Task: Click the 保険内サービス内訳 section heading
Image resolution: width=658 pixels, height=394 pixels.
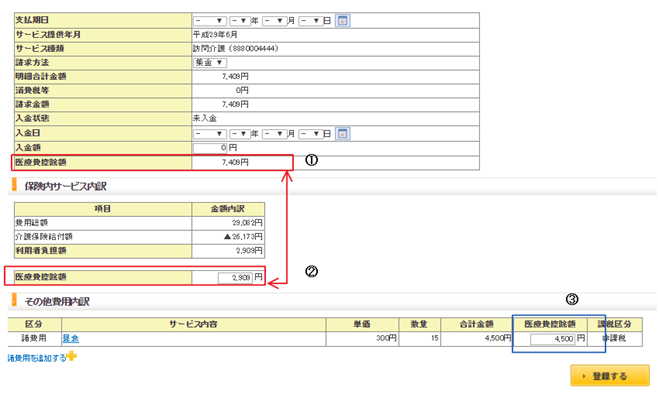Action: coord(65,186)
